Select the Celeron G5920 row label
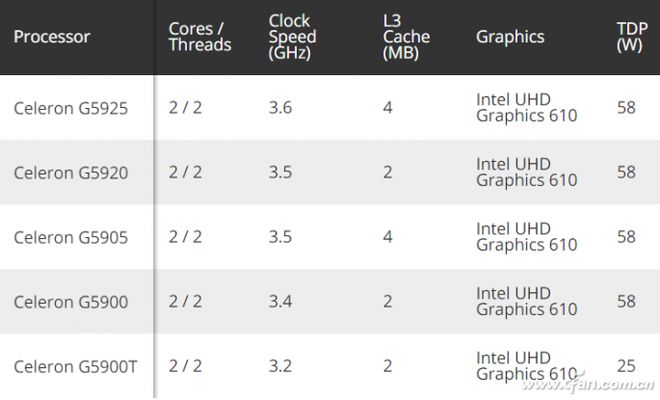The image size is (660, 400). [x=71, y=173]
